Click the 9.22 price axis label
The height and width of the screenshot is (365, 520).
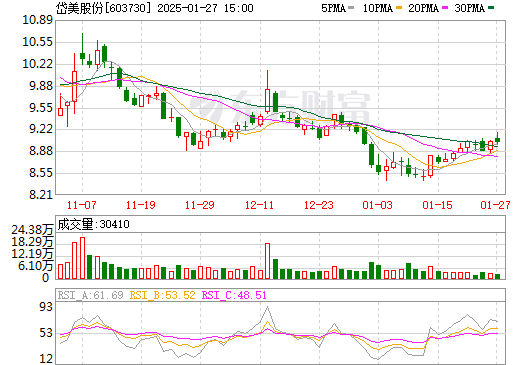tap(41, 129)
